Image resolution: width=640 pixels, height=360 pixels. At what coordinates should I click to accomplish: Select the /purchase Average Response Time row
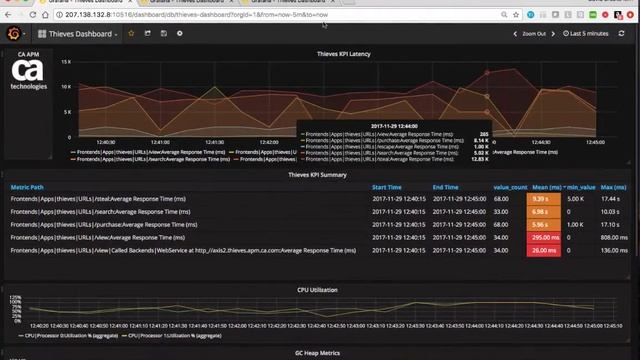click(318, 224)
